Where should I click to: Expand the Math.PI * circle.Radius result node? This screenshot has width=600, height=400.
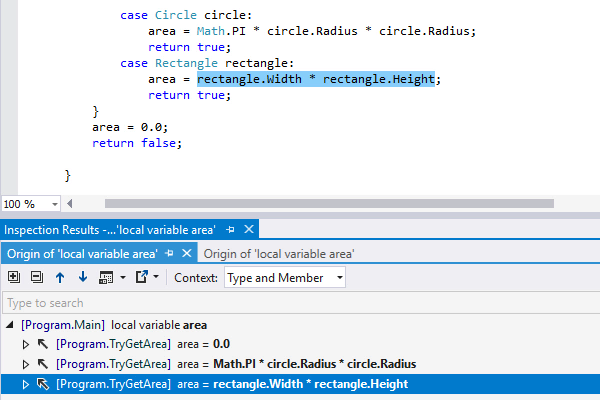[27, 363]
